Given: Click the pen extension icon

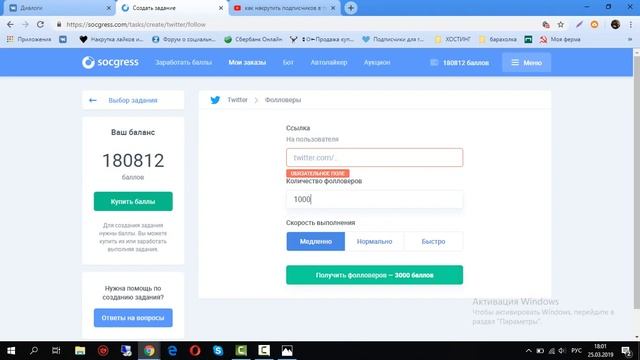Looking at the screenshot, I should pos(579,24).
